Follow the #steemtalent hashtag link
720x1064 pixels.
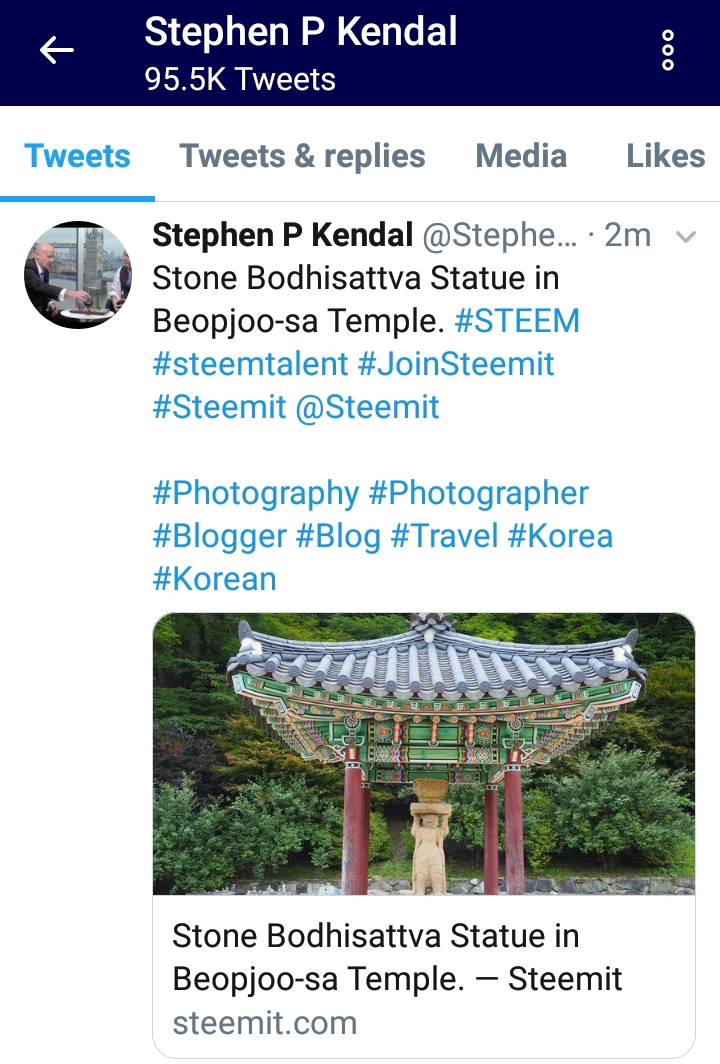pyautogui.click(x=250, y=364)
